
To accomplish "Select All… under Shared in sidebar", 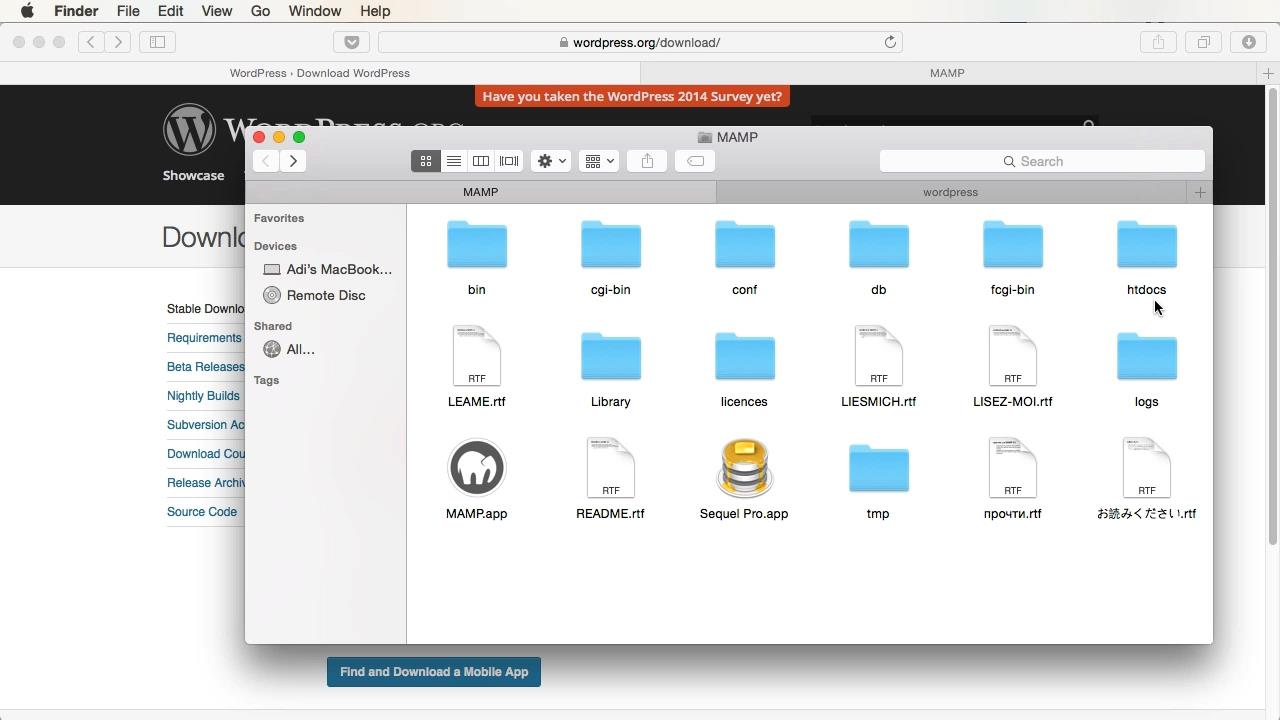I will 290,349.
